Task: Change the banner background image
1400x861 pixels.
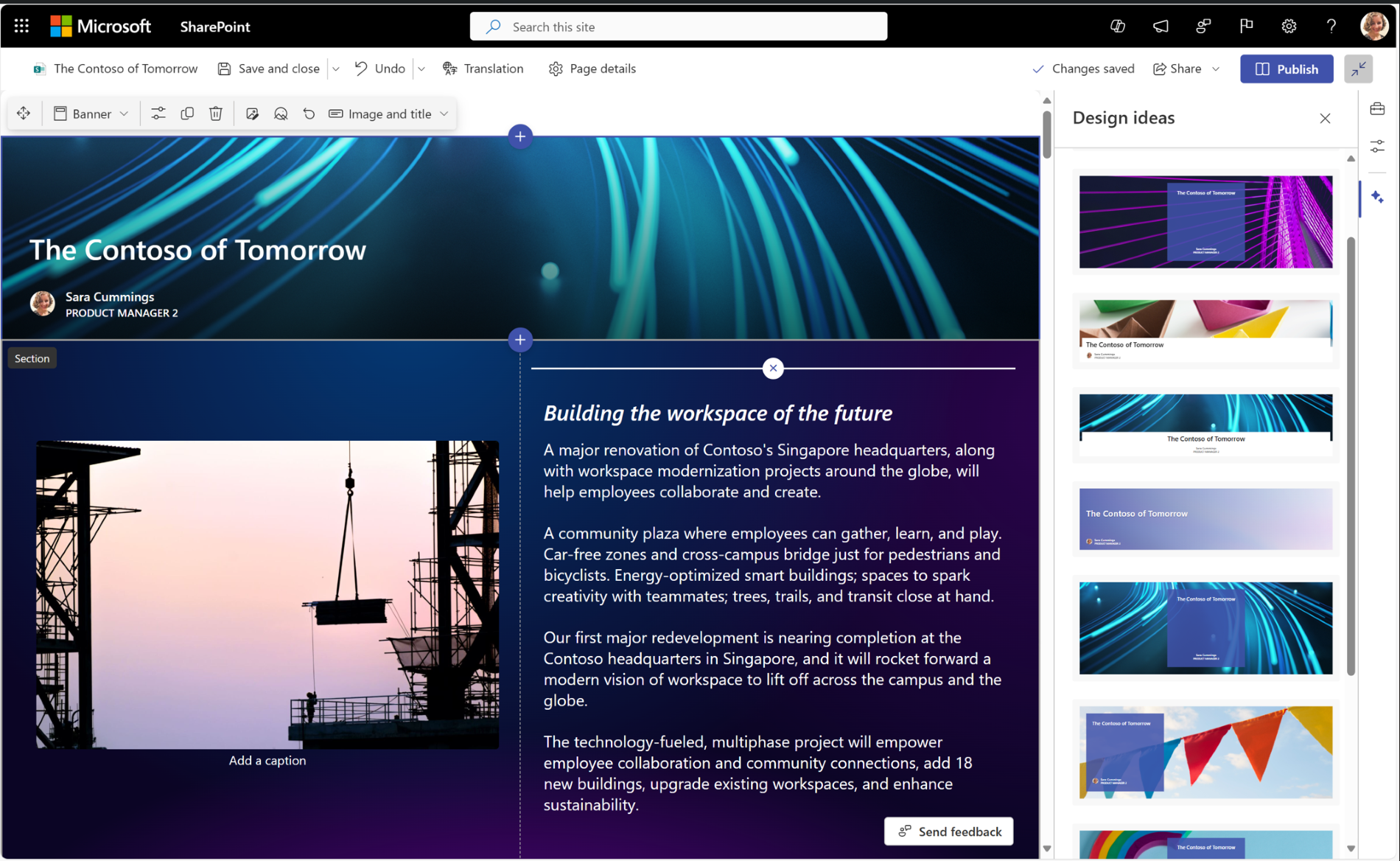Action: tap(253, 114)
